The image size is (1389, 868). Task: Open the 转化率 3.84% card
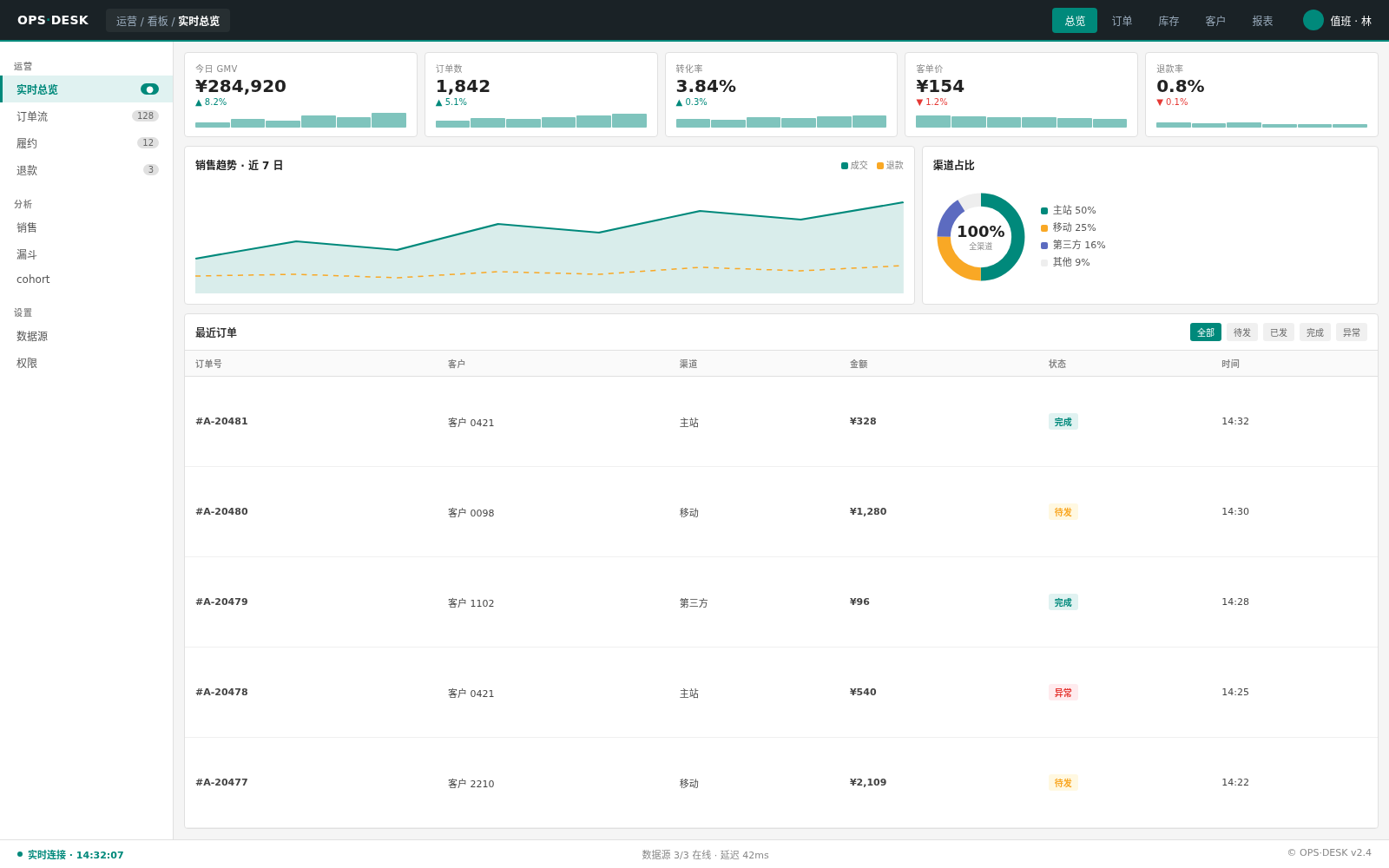(781, 95)
